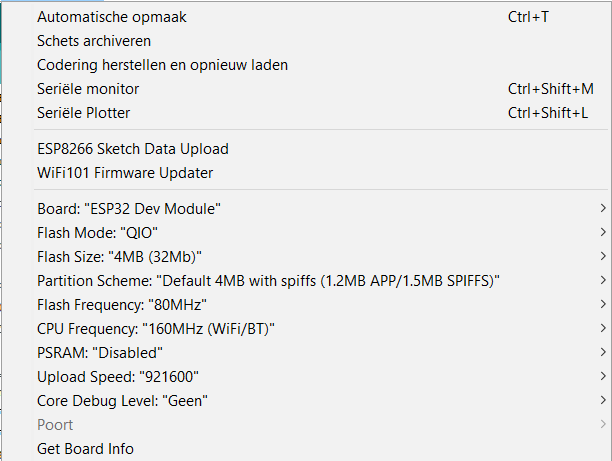Launch the Seriële Plotter

click(x=84, y=113)
